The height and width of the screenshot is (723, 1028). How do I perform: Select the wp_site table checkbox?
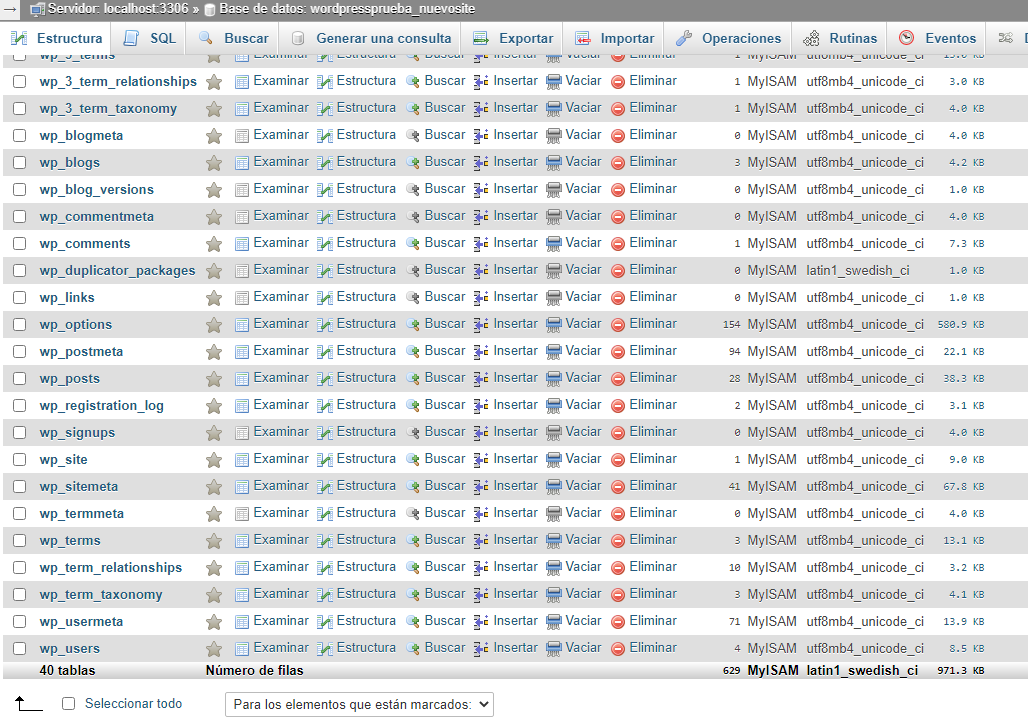coord(20,460)
